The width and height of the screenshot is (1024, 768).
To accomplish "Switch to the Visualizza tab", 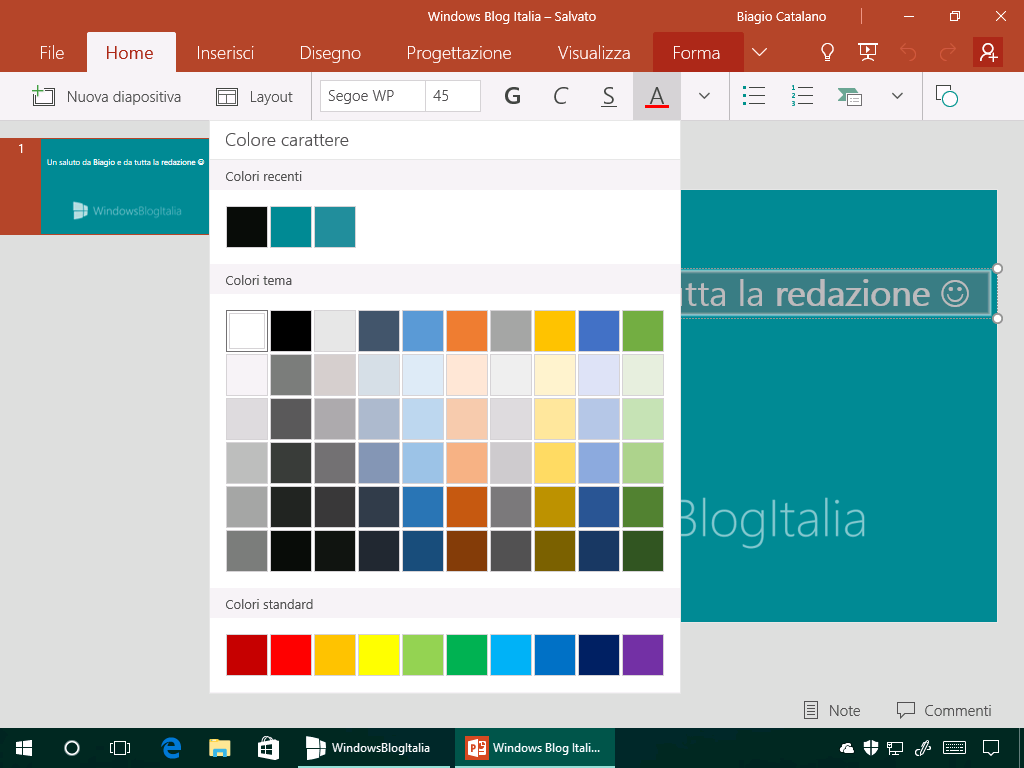I will pyautogui.click(x=594, y=53).
